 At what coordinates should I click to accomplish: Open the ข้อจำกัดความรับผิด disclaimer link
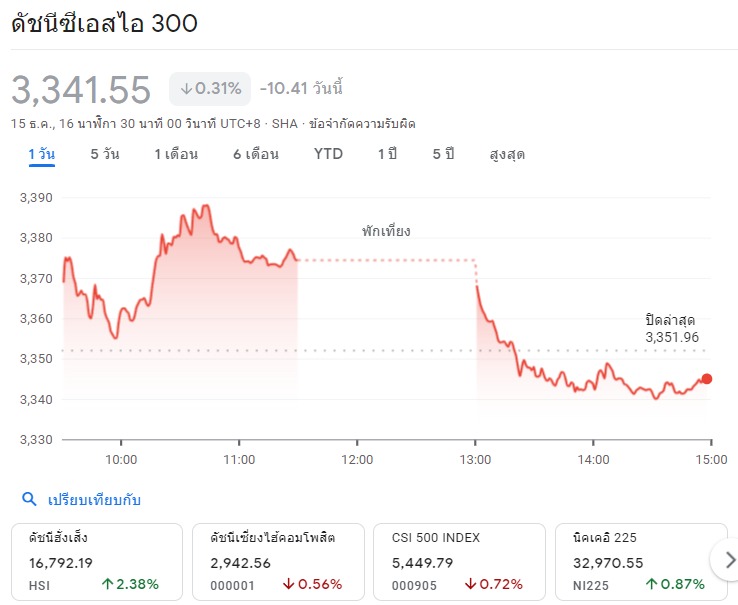362,124
